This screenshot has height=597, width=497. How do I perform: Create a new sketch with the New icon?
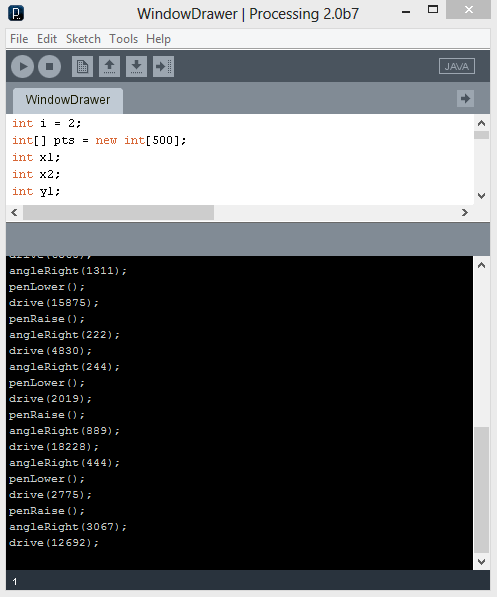pyautogui.click(x=83, y=67)
